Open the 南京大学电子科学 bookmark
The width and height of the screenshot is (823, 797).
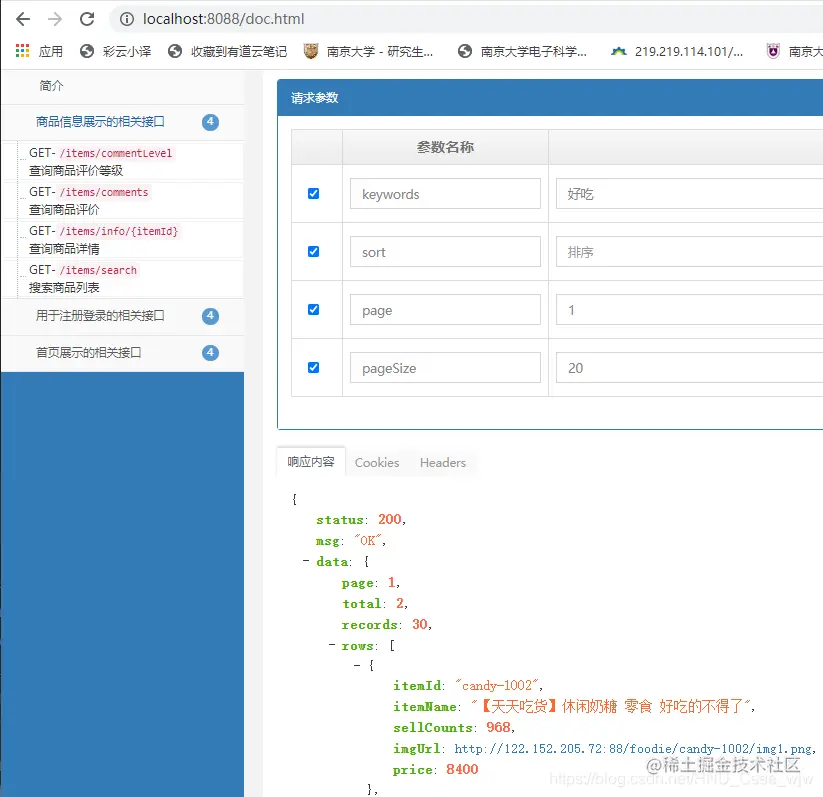522,51
